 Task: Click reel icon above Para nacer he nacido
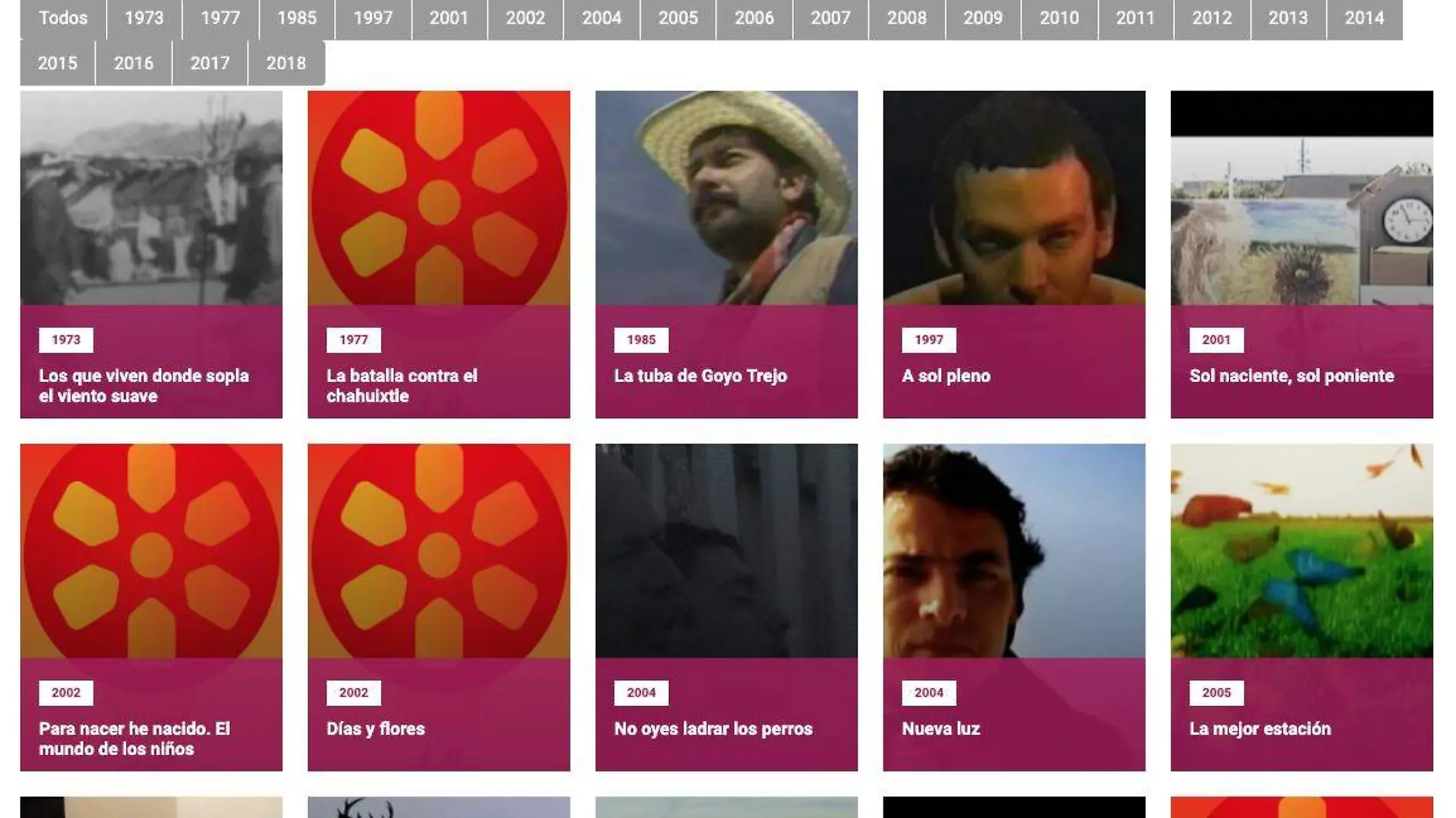click(151, 551)
